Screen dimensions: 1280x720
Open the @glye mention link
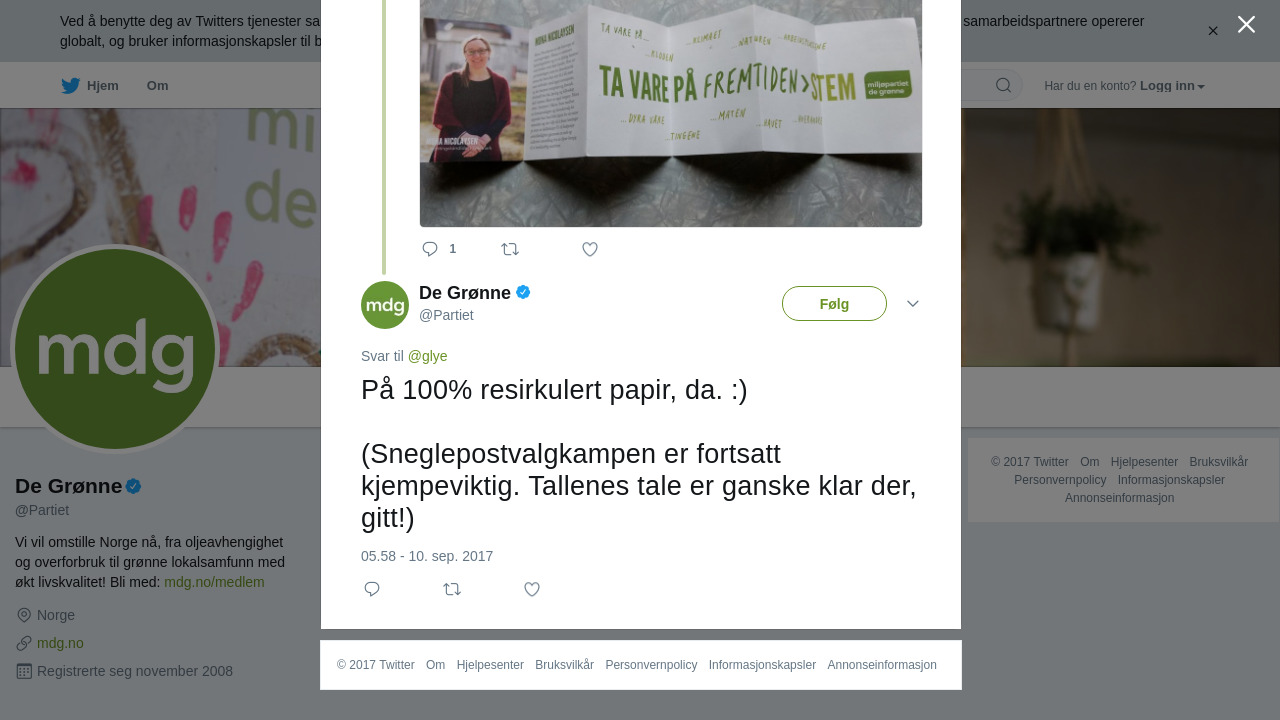pos(428,356)
